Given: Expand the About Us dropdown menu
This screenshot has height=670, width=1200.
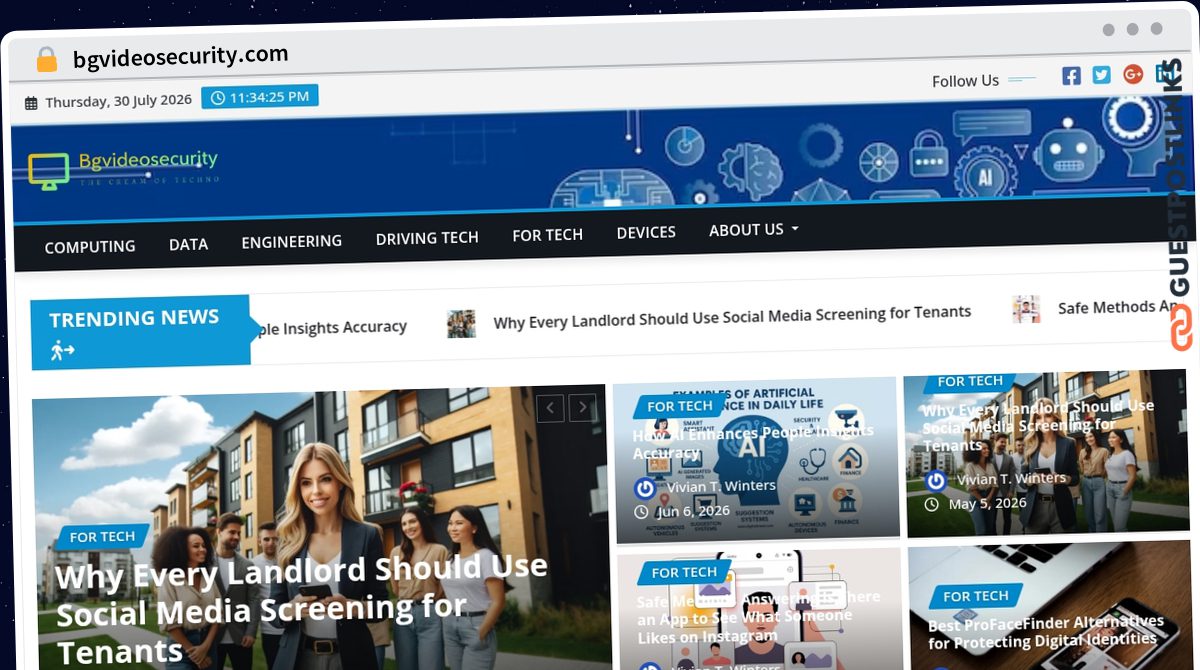Looking at the screenshot, I should pos(754,229).
